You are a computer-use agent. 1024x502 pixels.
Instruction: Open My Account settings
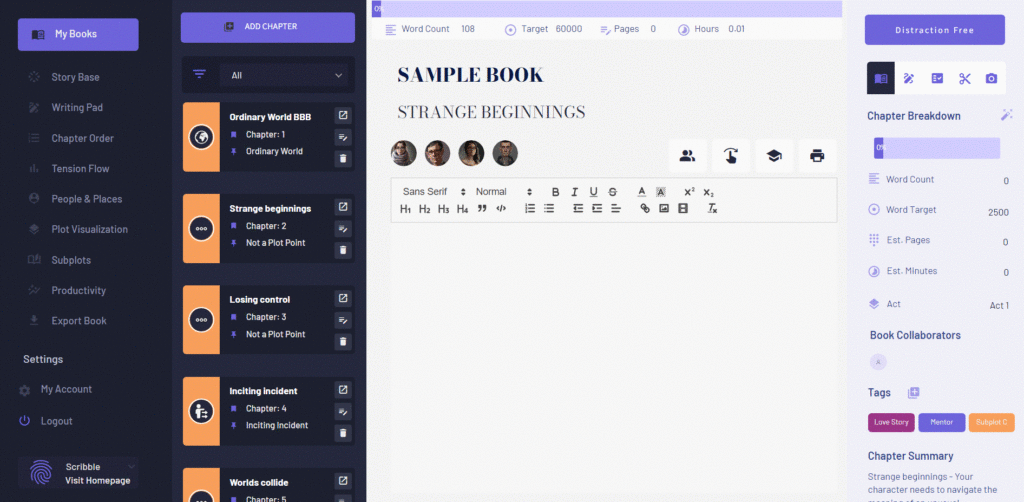66,389
